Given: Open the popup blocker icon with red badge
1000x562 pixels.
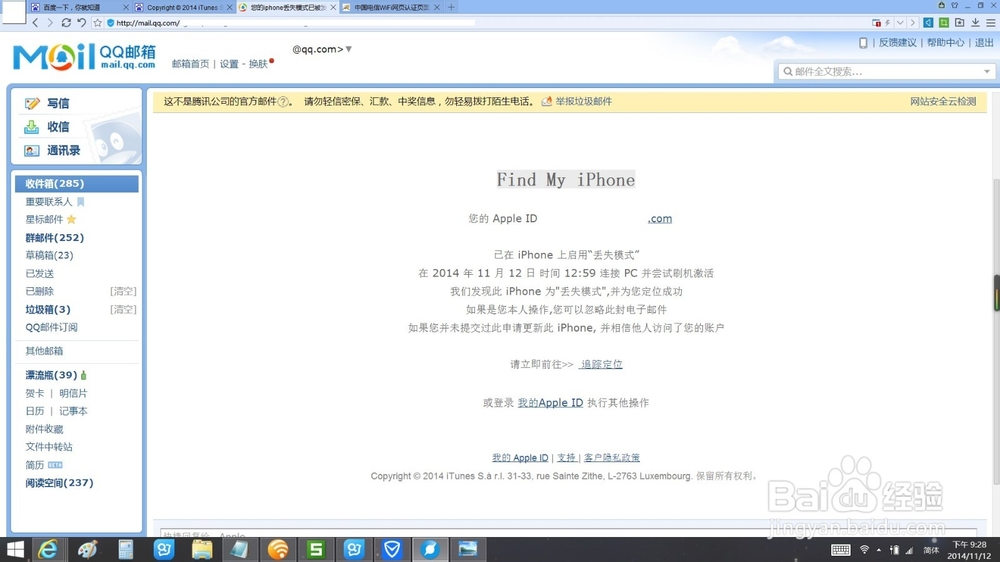Looking at the screenshot, I should point(876,23).
